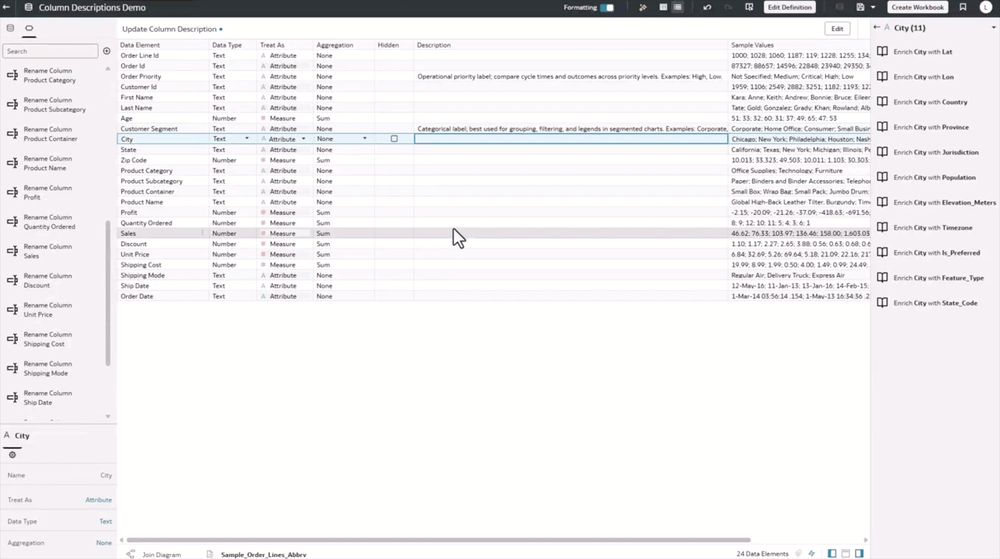Open the City row Treat As dropdown
Image resolution: width=1000 pixels, height=559 pixels.
(x=304, y=138)
